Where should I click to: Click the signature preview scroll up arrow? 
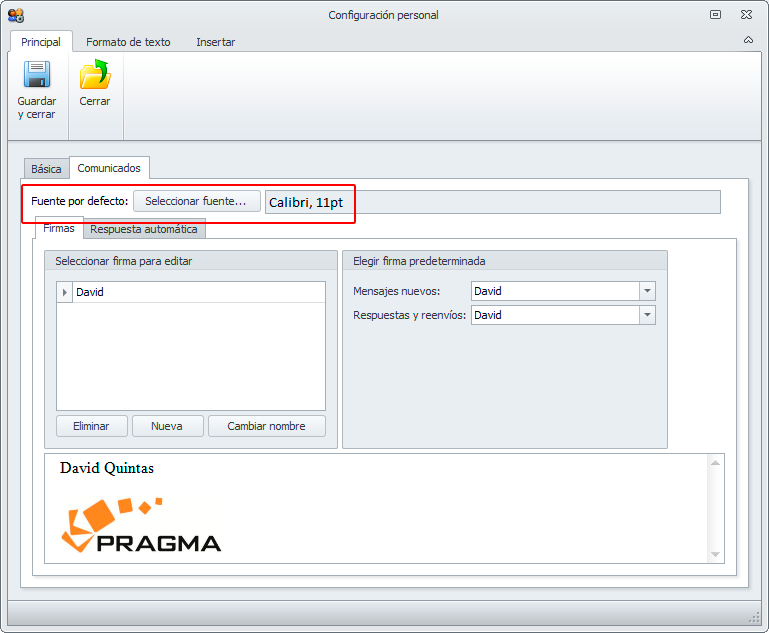pyautogui.click(x=716, y=463)
